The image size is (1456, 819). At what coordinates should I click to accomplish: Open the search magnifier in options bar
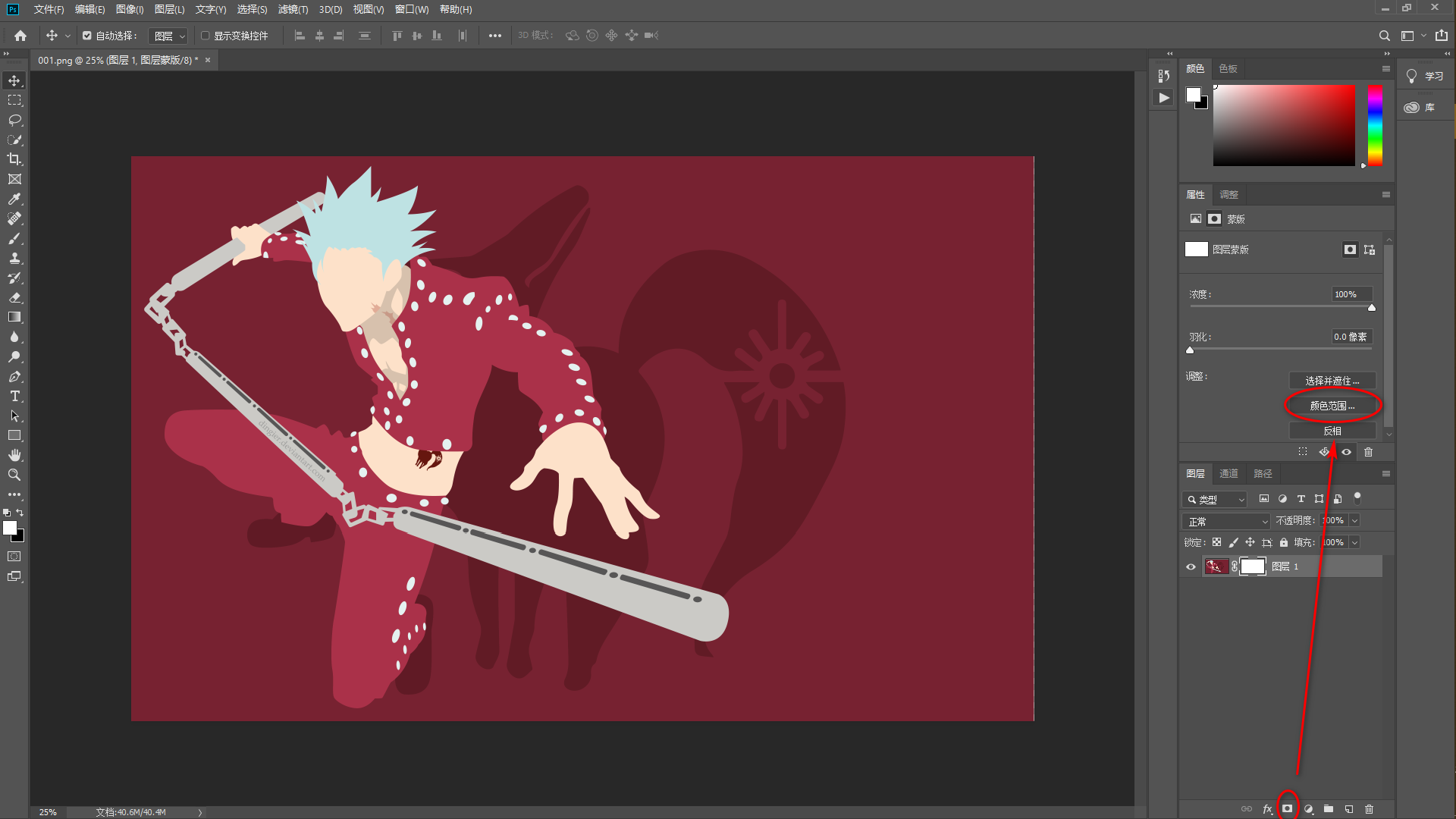[1385, 36]
